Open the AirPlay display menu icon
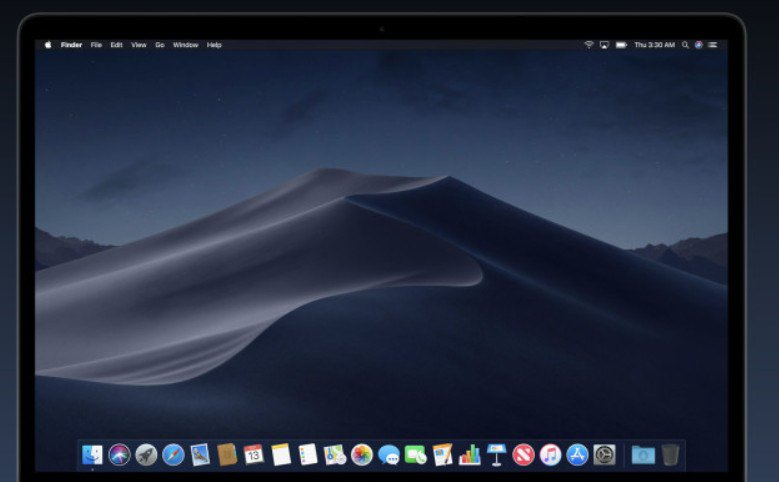The image size is (779, 482). tap(604, 45)
